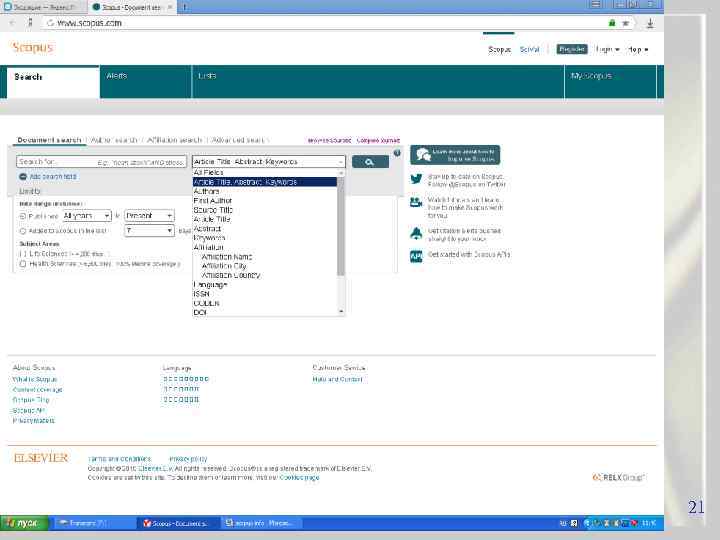Open the My Scopus main tab
720x540 pixels.
pyautogui.click(x=611, y=82)
